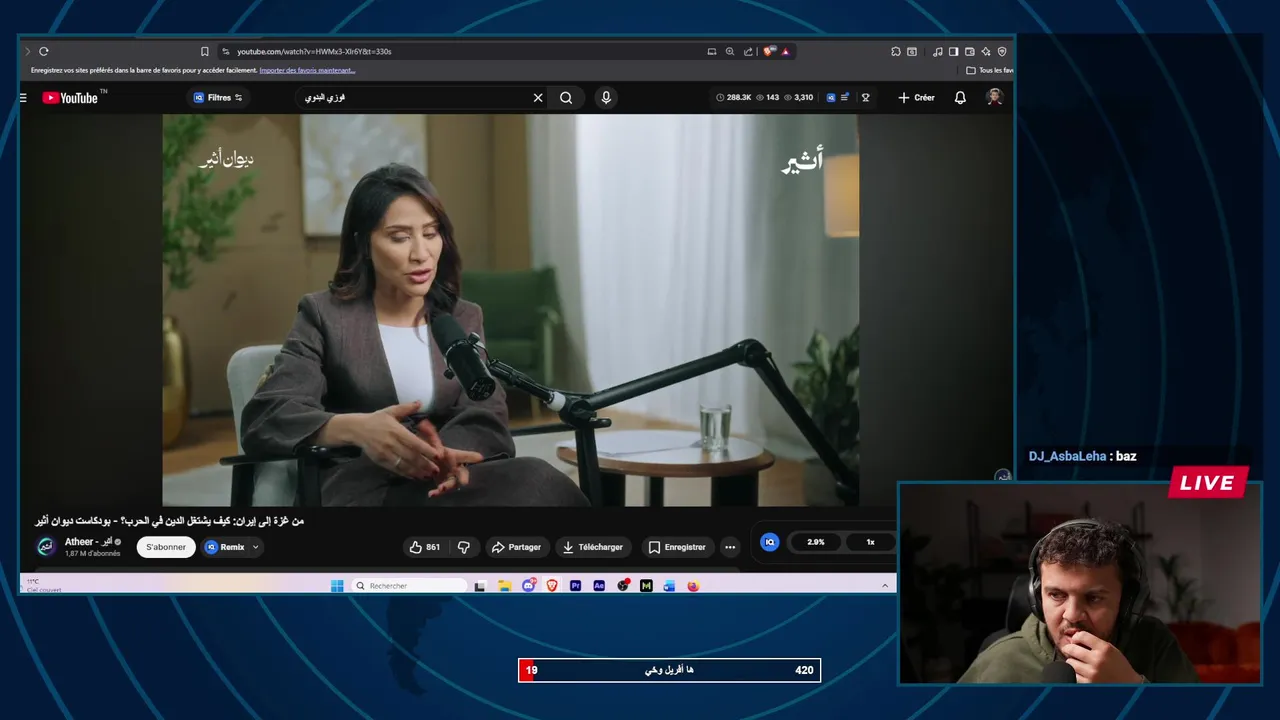Open the blue IQ icon in header

pyautogui.click(x=830, y=97)
